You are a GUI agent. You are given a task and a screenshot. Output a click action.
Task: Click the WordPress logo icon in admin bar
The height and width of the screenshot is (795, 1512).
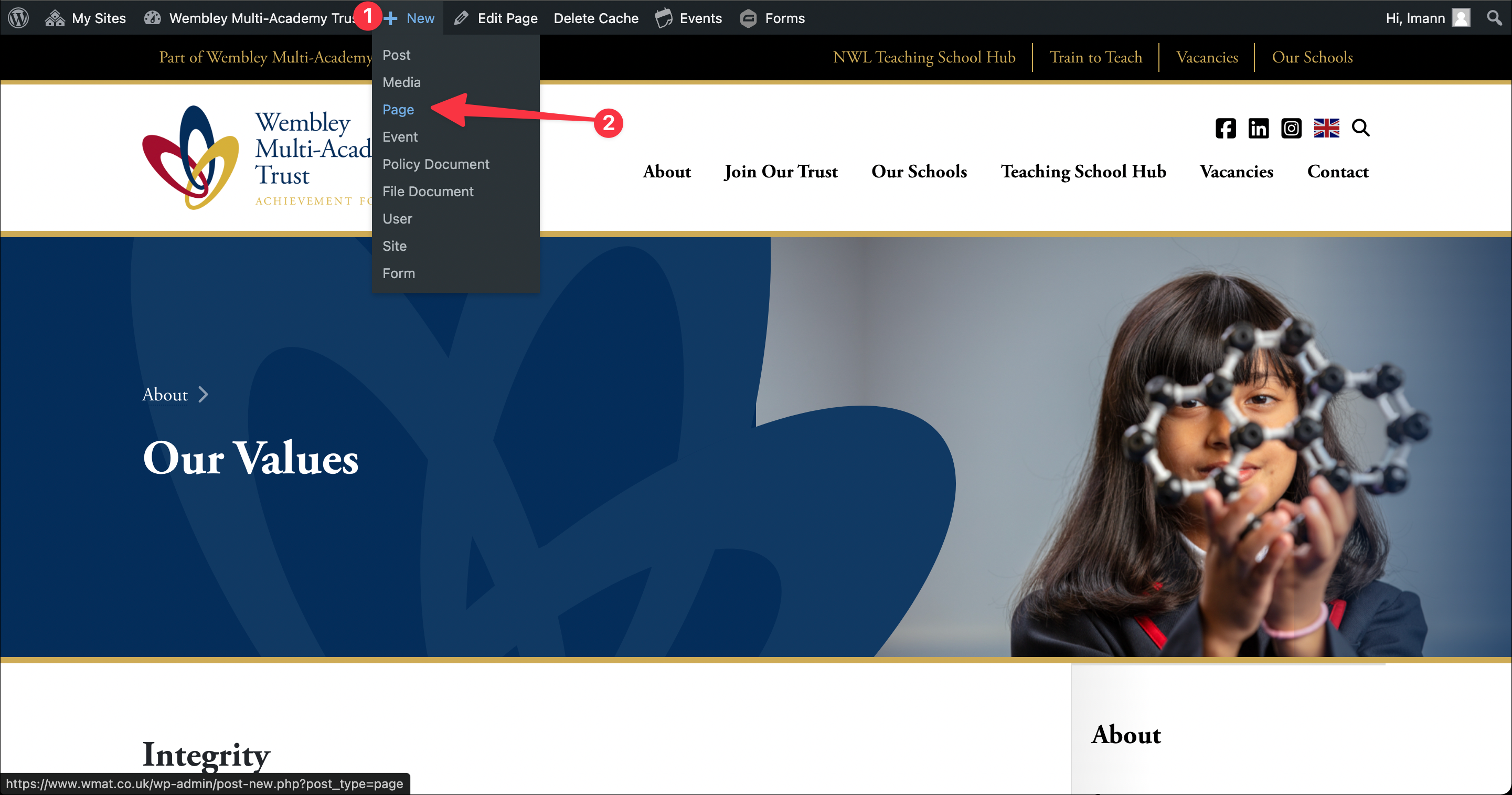(x=18, y=18)
